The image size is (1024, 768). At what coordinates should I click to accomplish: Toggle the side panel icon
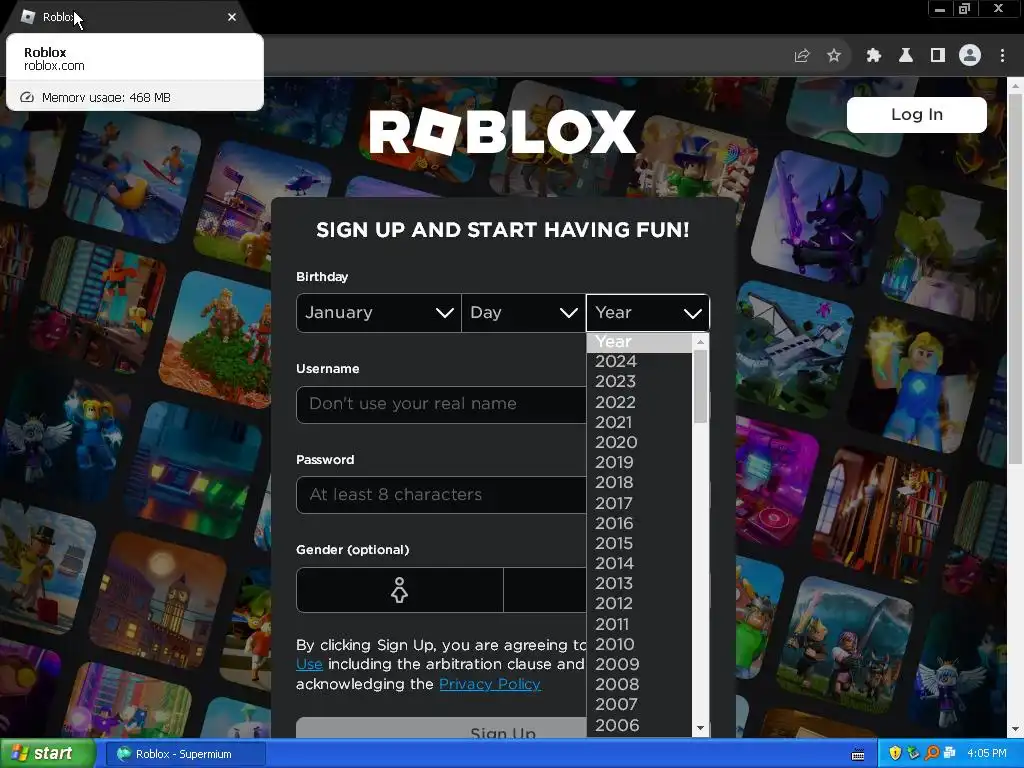click(x=938, y=56)
